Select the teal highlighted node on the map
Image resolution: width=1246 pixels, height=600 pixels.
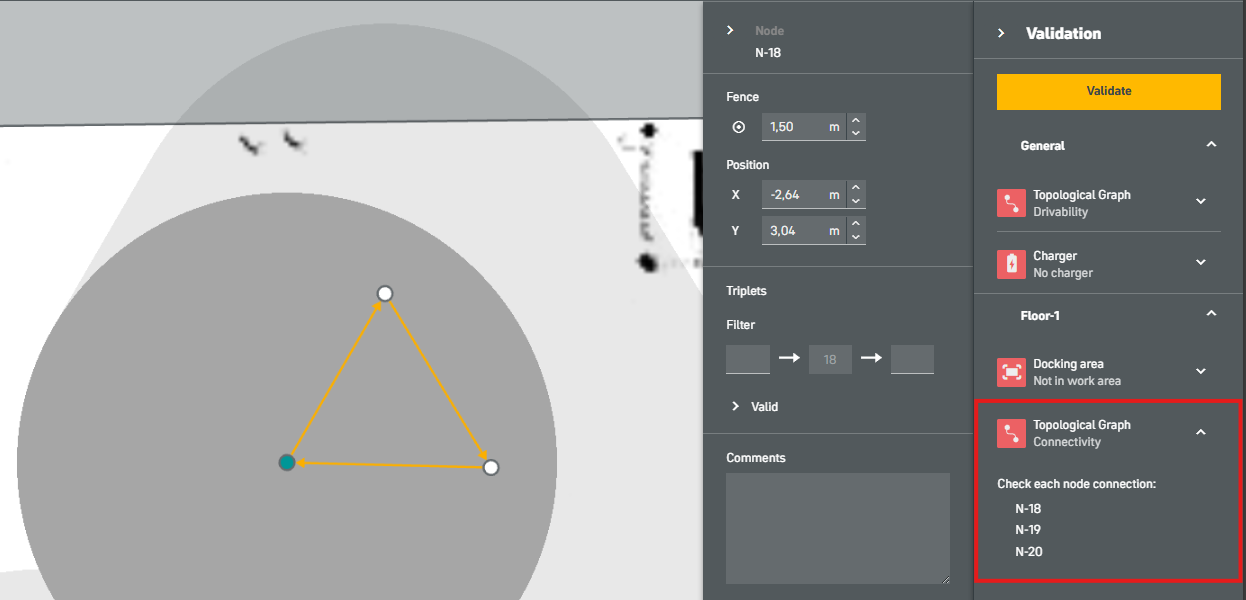click(287, 462)
